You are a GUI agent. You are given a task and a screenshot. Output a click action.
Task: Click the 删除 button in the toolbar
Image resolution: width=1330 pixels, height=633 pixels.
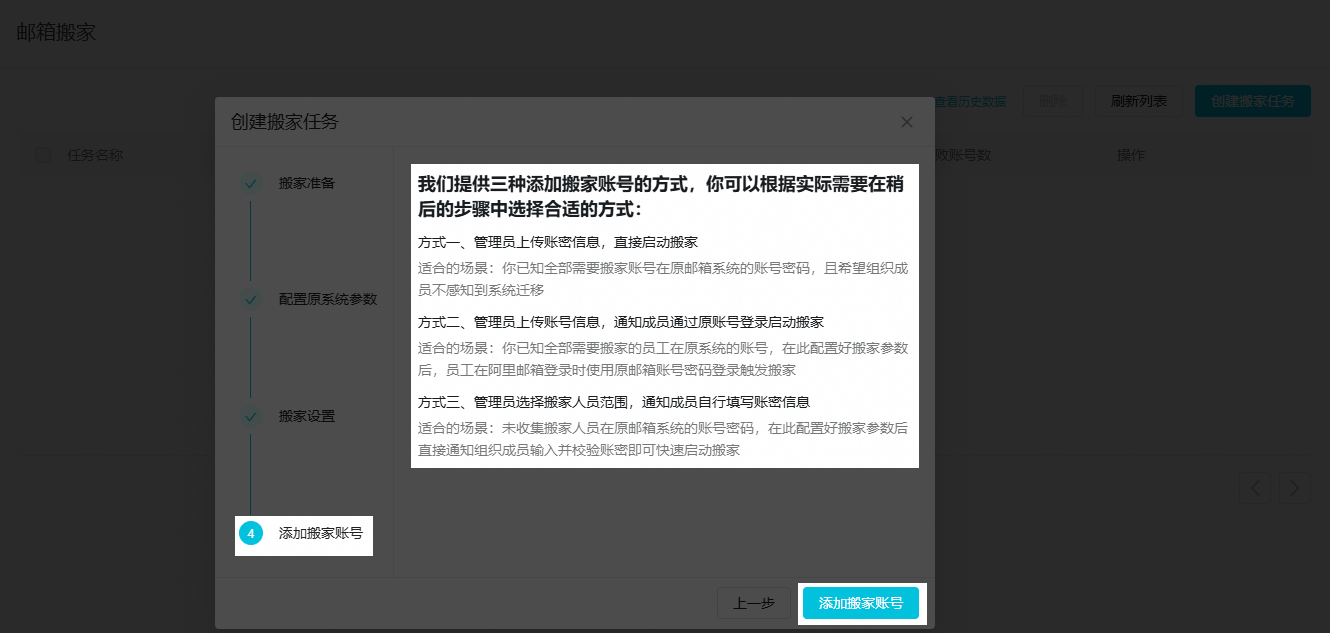point(1052,101)
